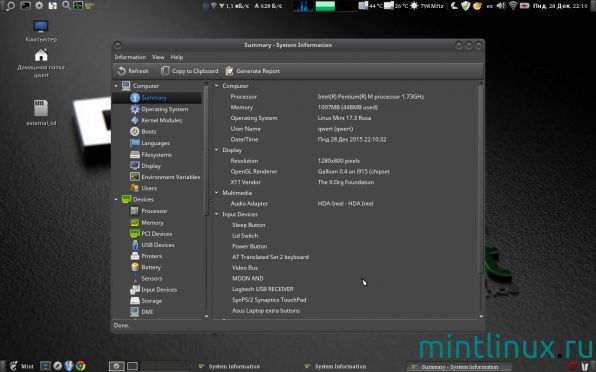
Task: Click the Processor row in Computer section
Action: click(x=345, y=97)
